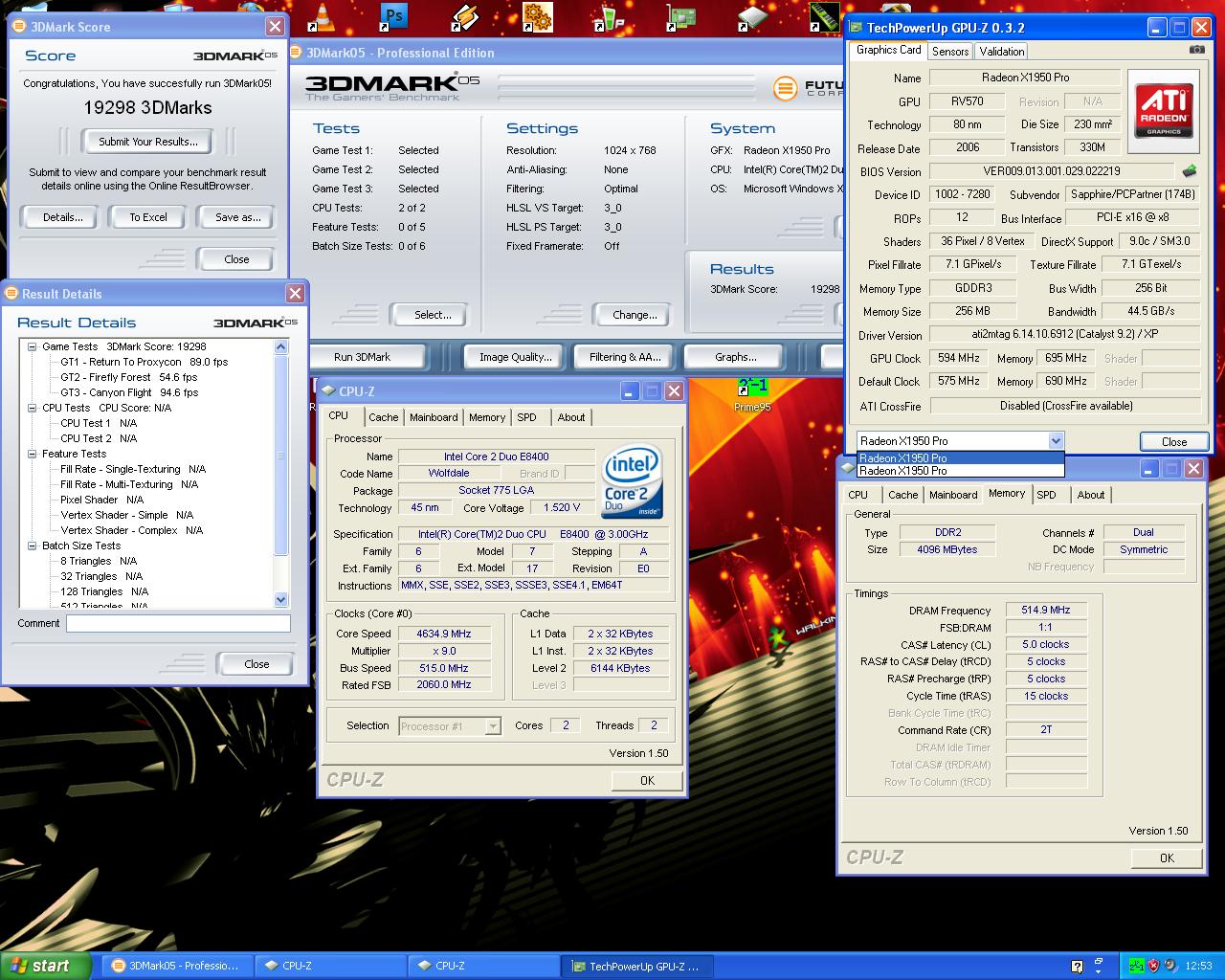
Task: Collapse the CPU Tests tree node
Action: pos(32,408)
